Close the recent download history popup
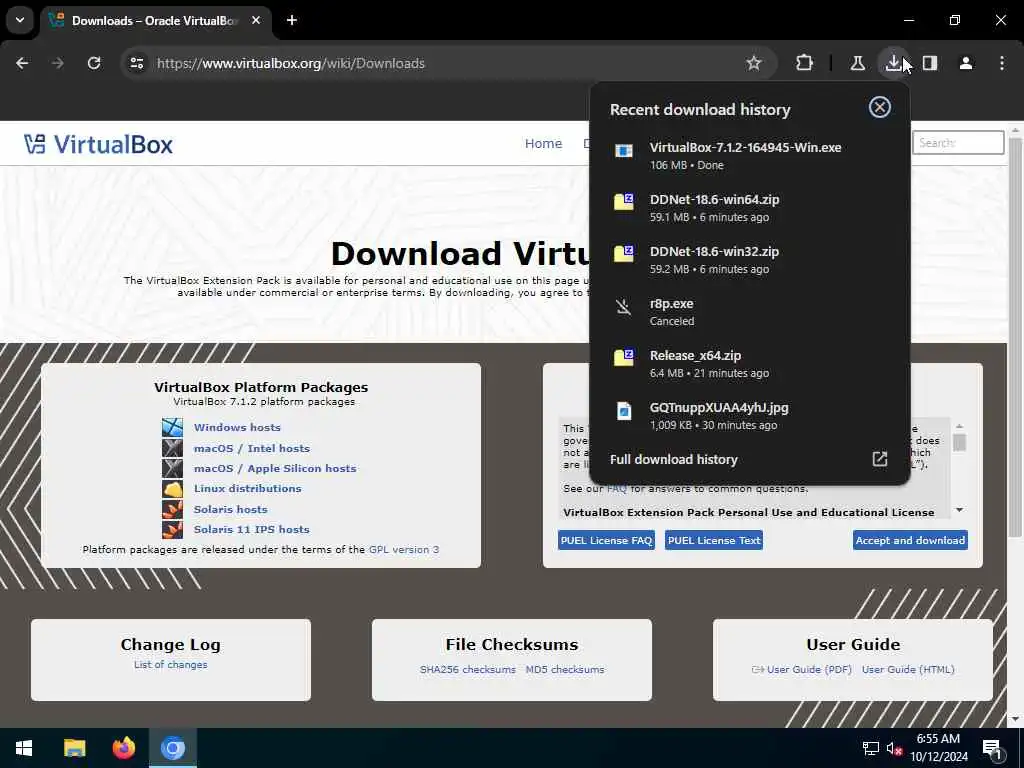The height and width of the screenshot is (768, 1024). click(x=880, y=107)
